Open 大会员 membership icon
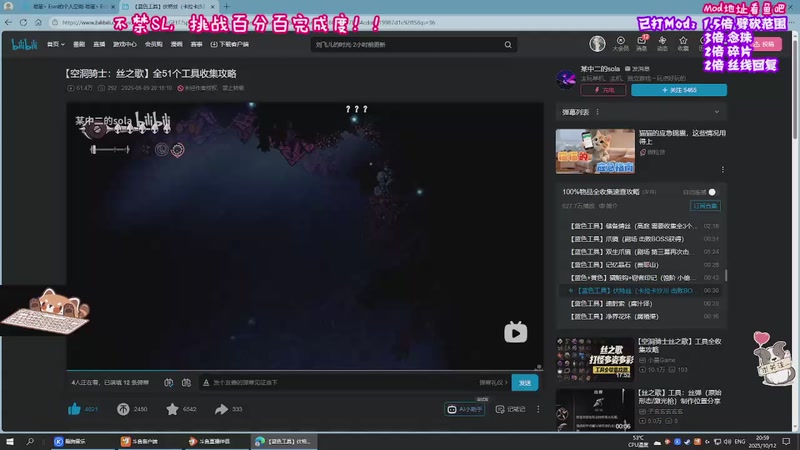This screenshot has width=800, height=450. tap(620, 44)
